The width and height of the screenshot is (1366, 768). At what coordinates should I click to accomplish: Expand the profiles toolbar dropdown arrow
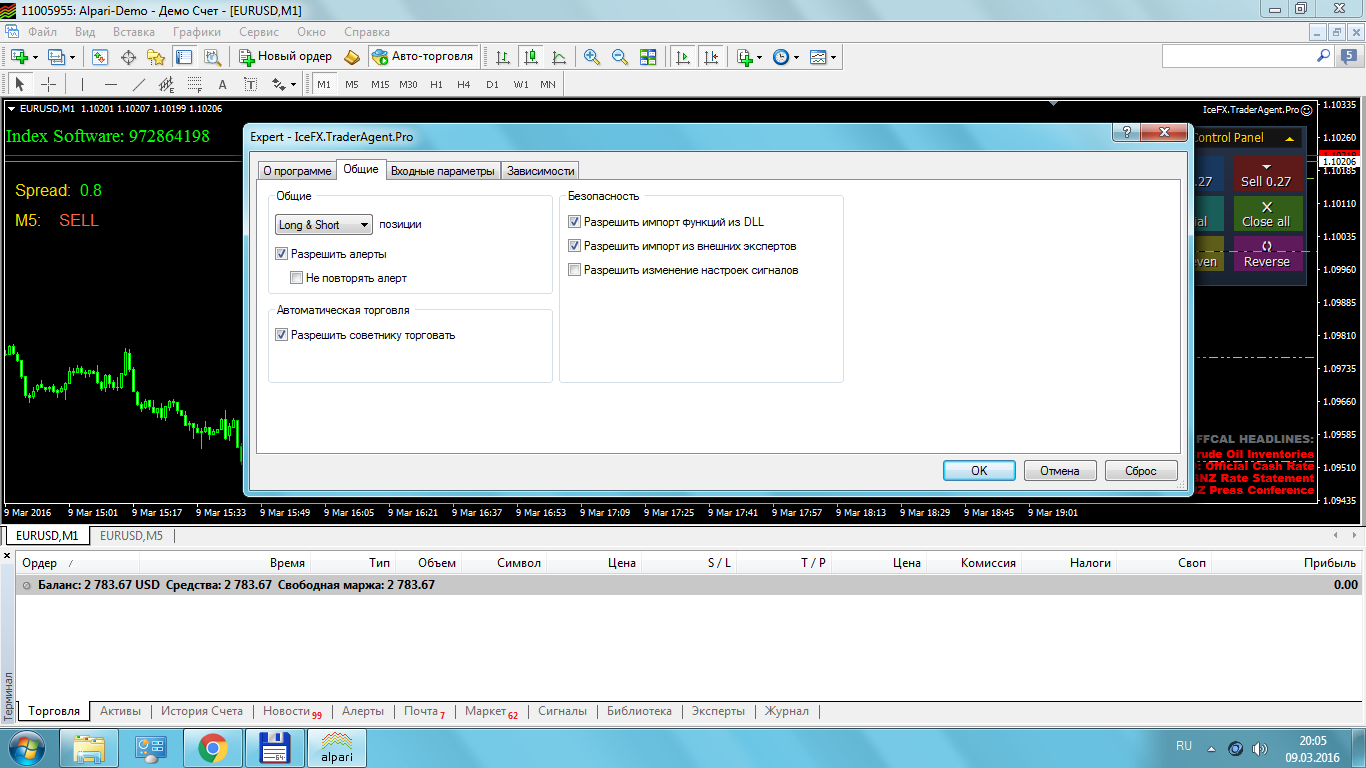point(72,57)
